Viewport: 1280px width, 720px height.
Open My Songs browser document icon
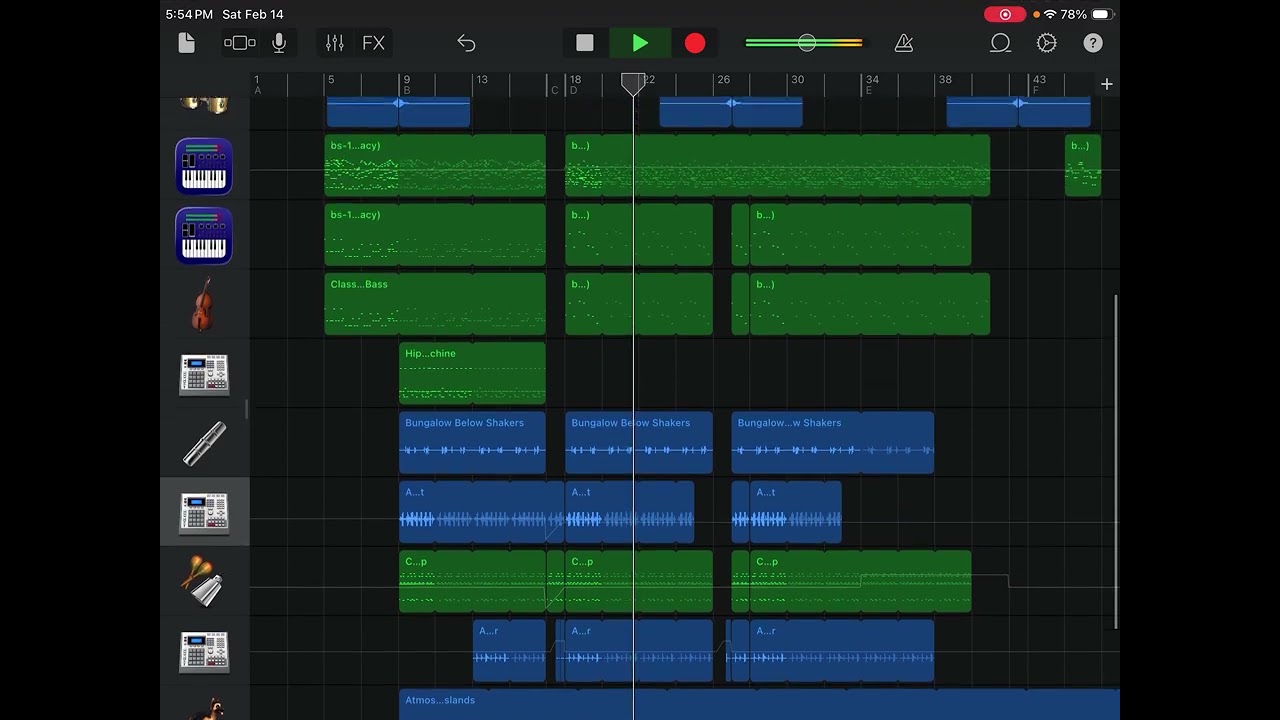(x=186, y=43)
